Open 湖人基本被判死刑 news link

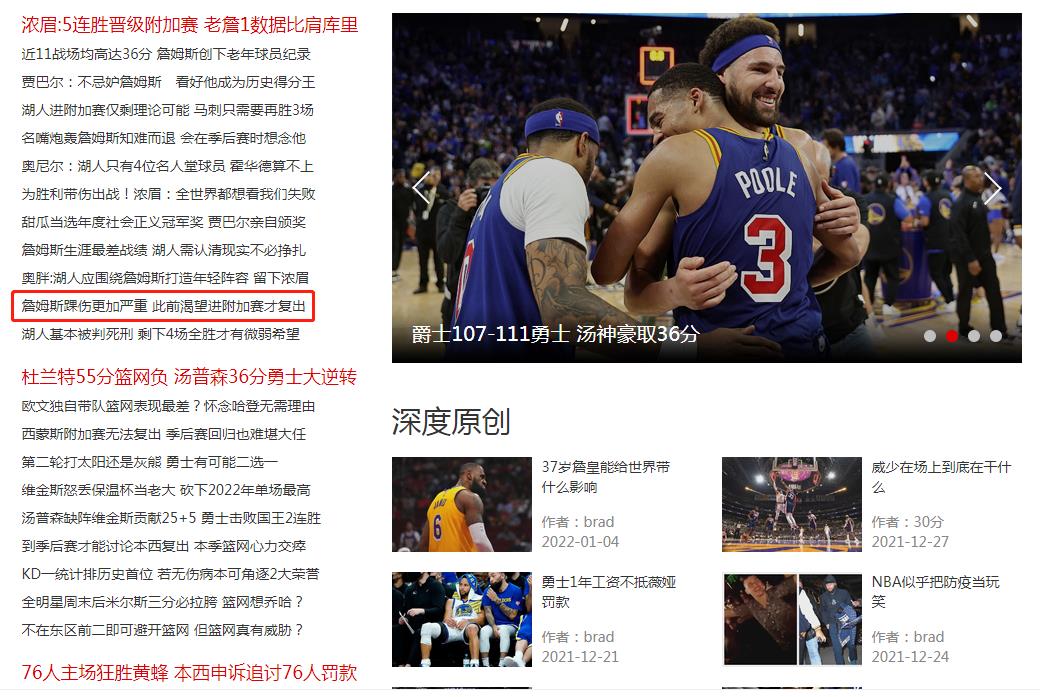point(161,334)
